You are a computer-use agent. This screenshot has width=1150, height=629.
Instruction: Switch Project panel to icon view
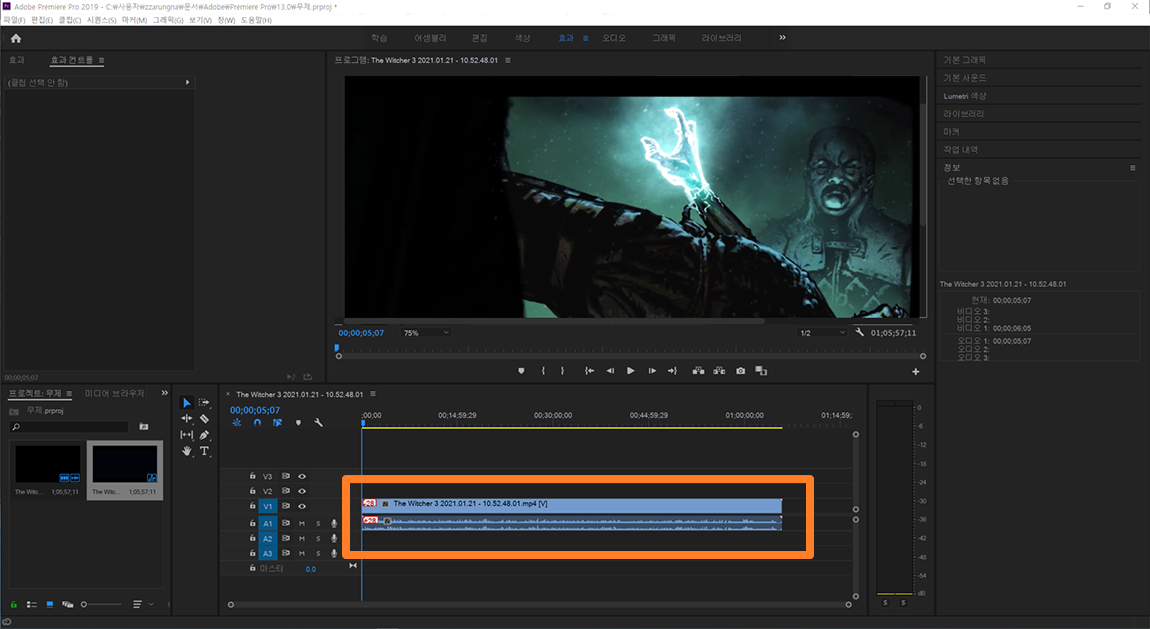tap(50, 604)
